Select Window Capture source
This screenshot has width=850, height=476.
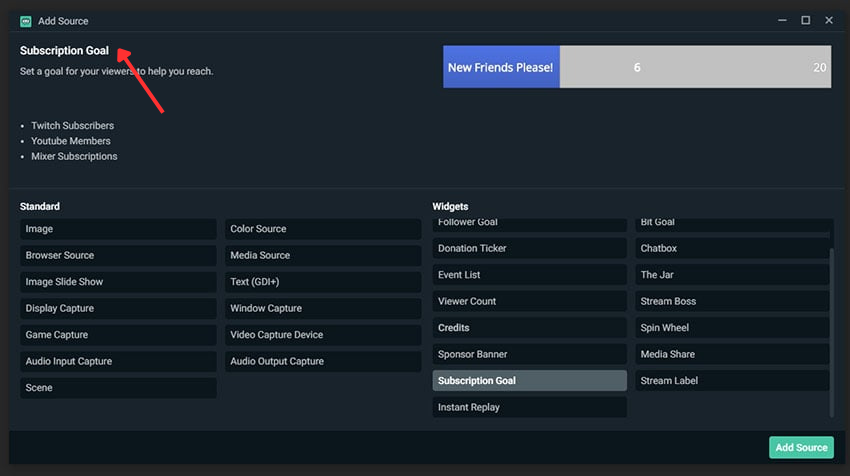pos(323,308)
